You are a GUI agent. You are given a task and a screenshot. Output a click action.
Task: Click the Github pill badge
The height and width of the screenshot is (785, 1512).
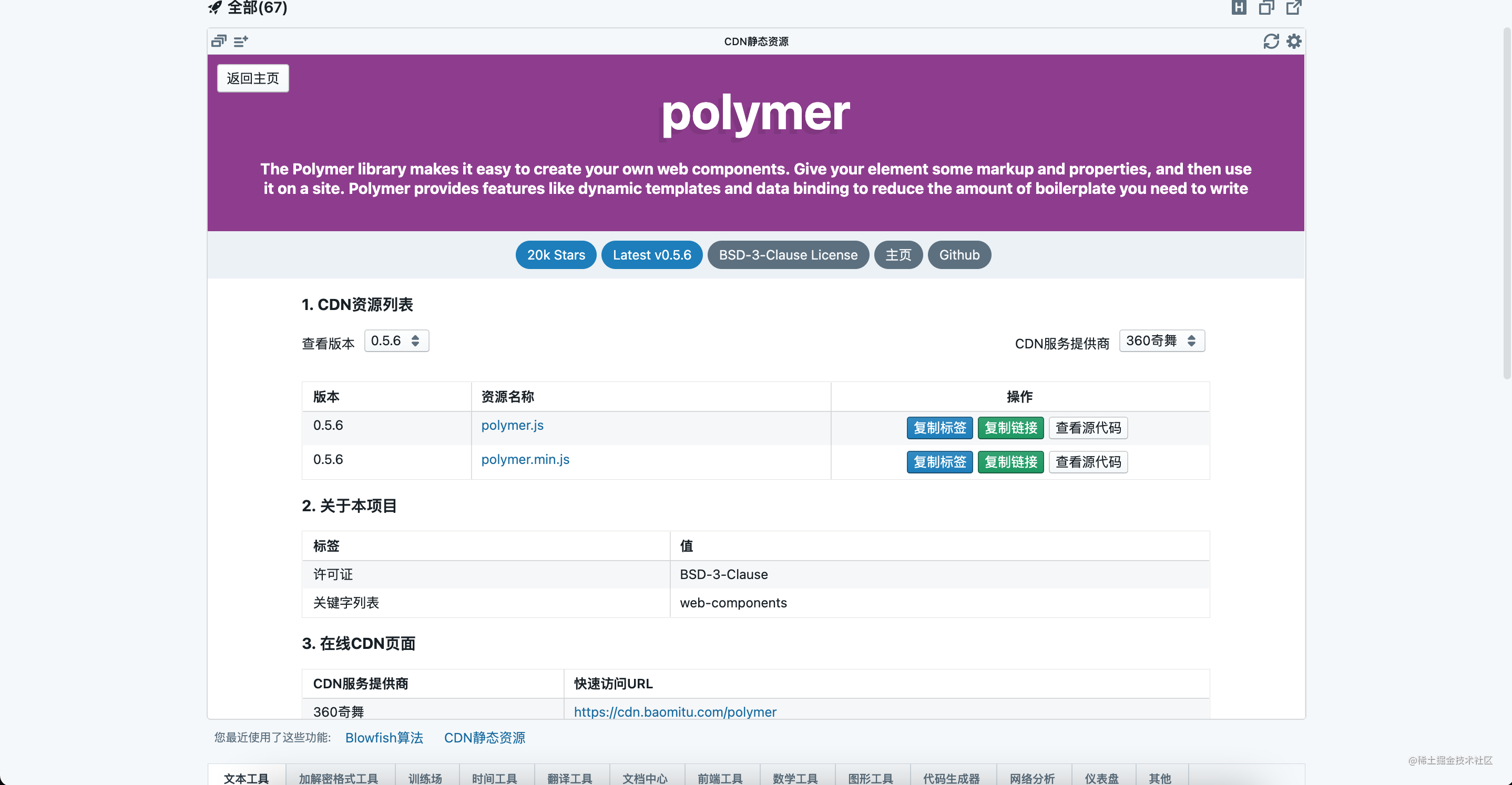958,255
